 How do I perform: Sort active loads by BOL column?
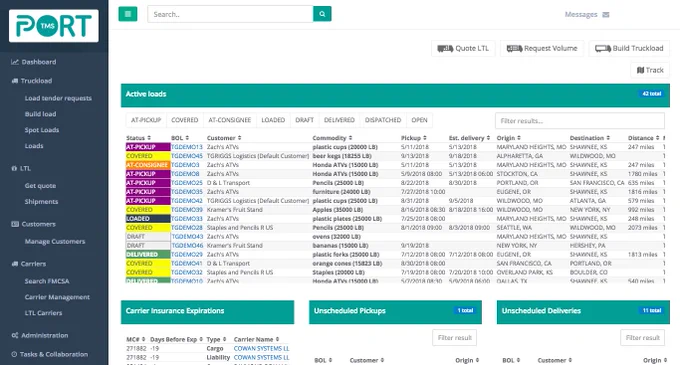[180, 138]
